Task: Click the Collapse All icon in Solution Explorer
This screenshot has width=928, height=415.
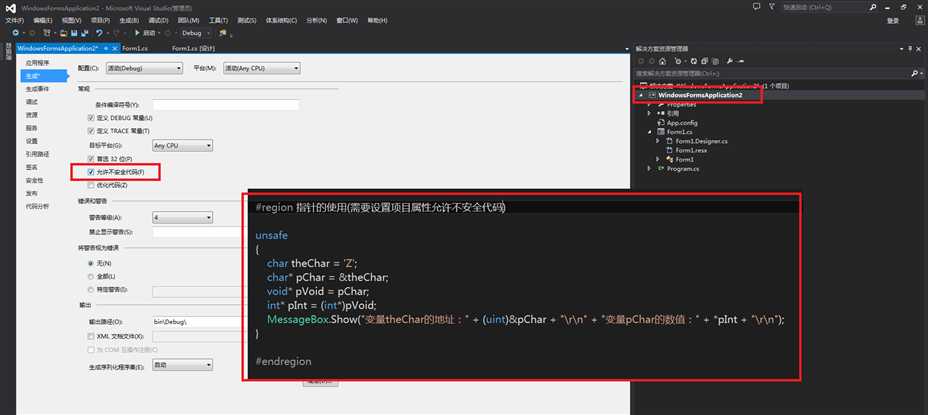Action: [x=704, y=61]
